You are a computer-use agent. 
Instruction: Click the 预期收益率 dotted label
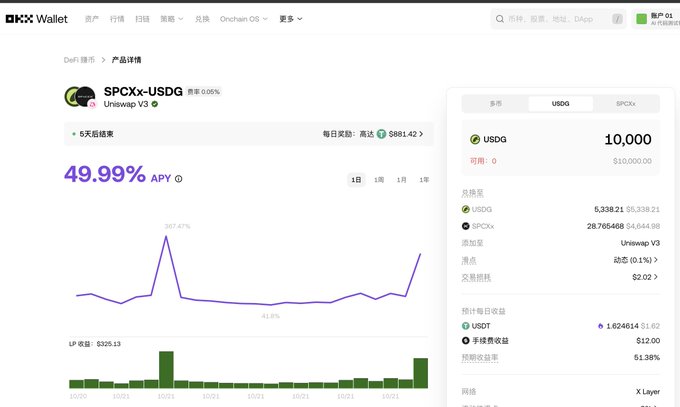480,358
